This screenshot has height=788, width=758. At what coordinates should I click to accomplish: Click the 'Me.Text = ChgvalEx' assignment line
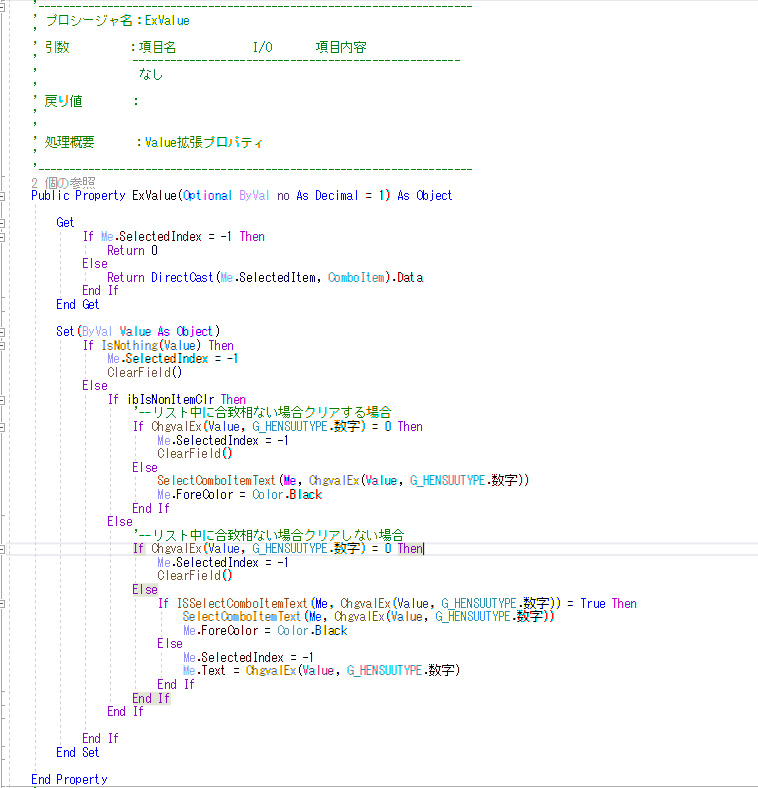coord(321,670)
